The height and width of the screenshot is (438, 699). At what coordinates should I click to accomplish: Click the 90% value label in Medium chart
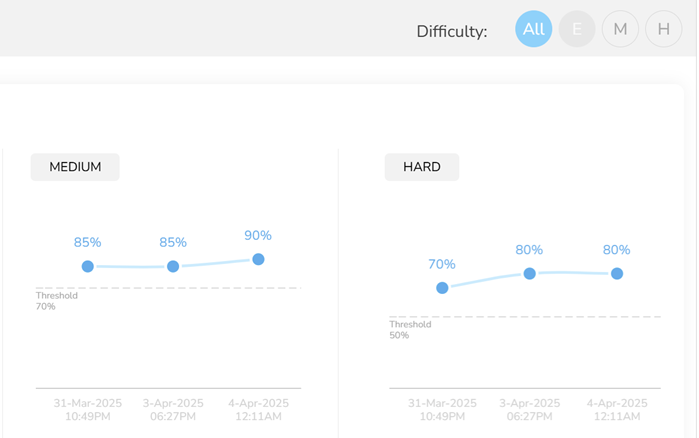[258, 236]
